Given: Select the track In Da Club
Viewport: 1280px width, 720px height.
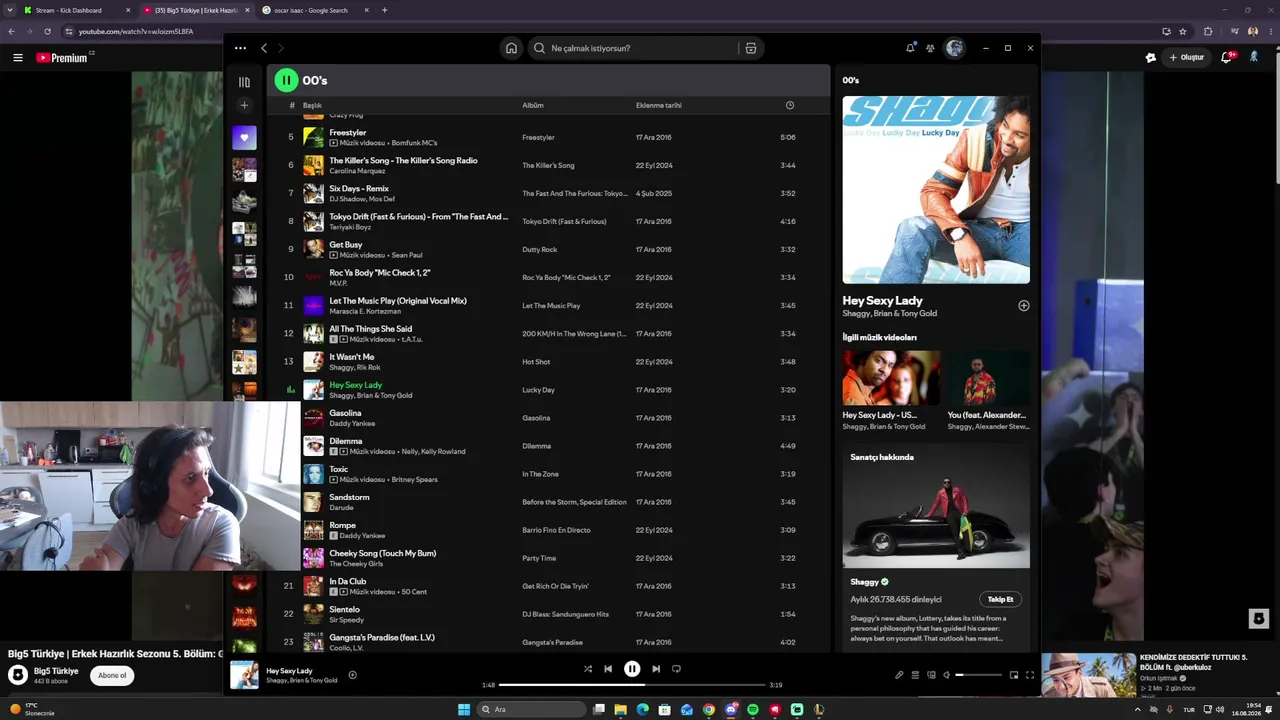Looking at the screenshot, I should pos(348,580).
